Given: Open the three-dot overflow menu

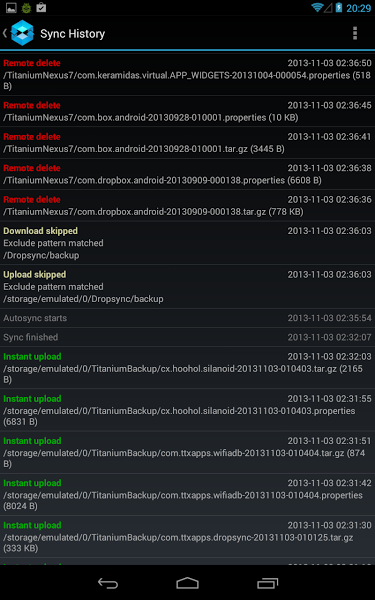Looking at the screenshot, I should click(x=355, y=33).
